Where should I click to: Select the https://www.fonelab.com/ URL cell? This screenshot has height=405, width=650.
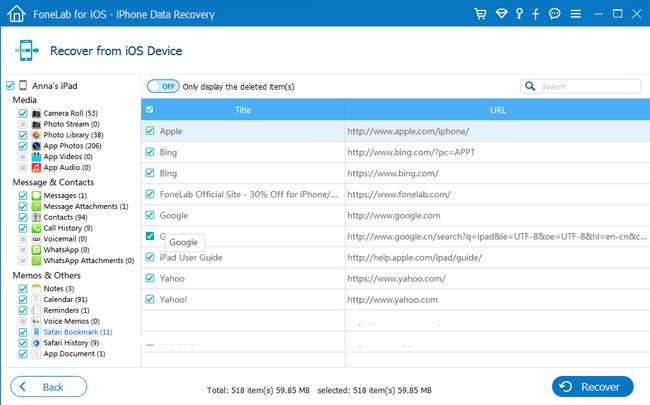[497, 194]
